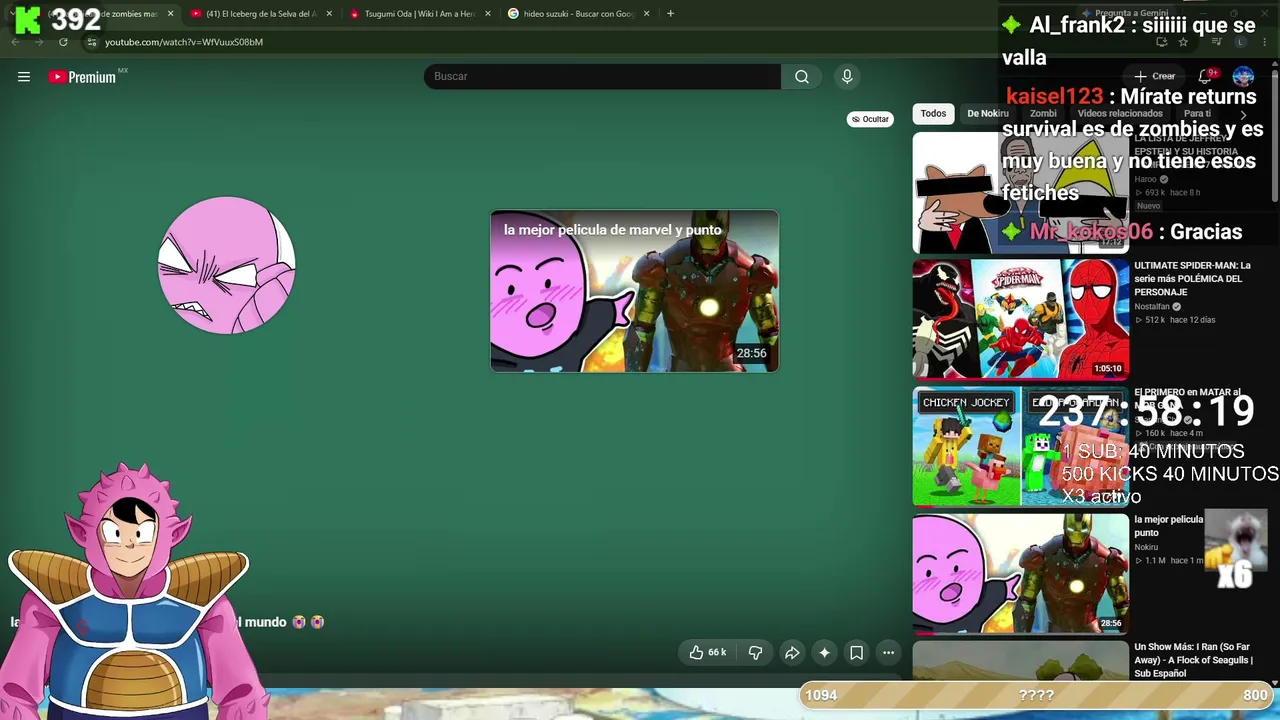Like the video with 66 k likes
The image size is (1280, 720).
click(707, 653)
